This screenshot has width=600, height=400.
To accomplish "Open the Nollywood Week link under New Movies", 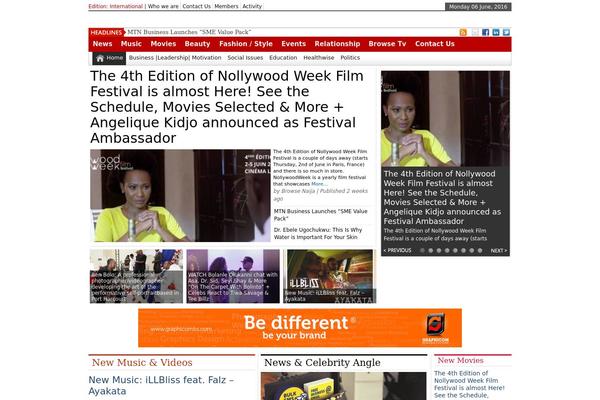I will (x=469, y=384).
